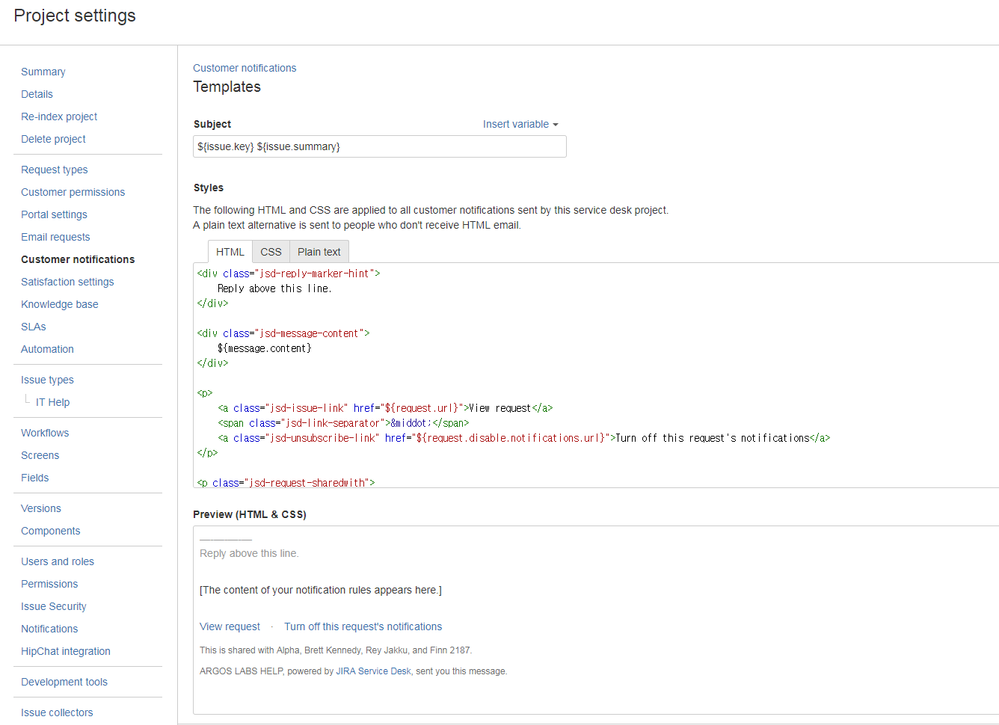Click the jsd-issue-link code line
The image size is (999, 725).
click(385, 408)
